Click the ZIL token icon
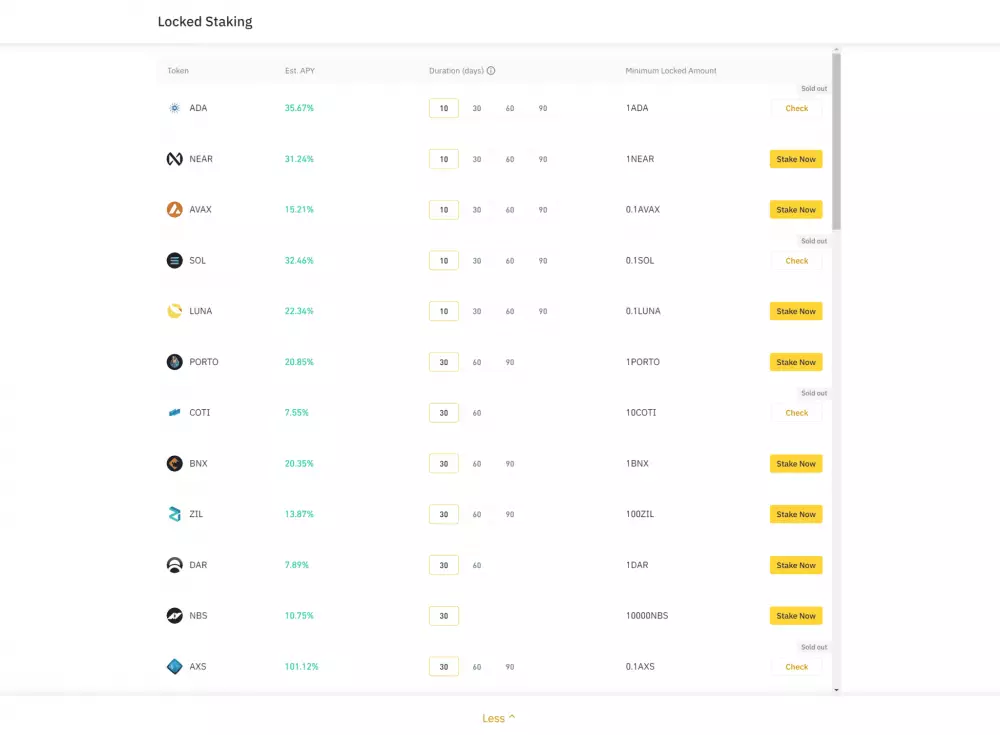 [172, 514]
